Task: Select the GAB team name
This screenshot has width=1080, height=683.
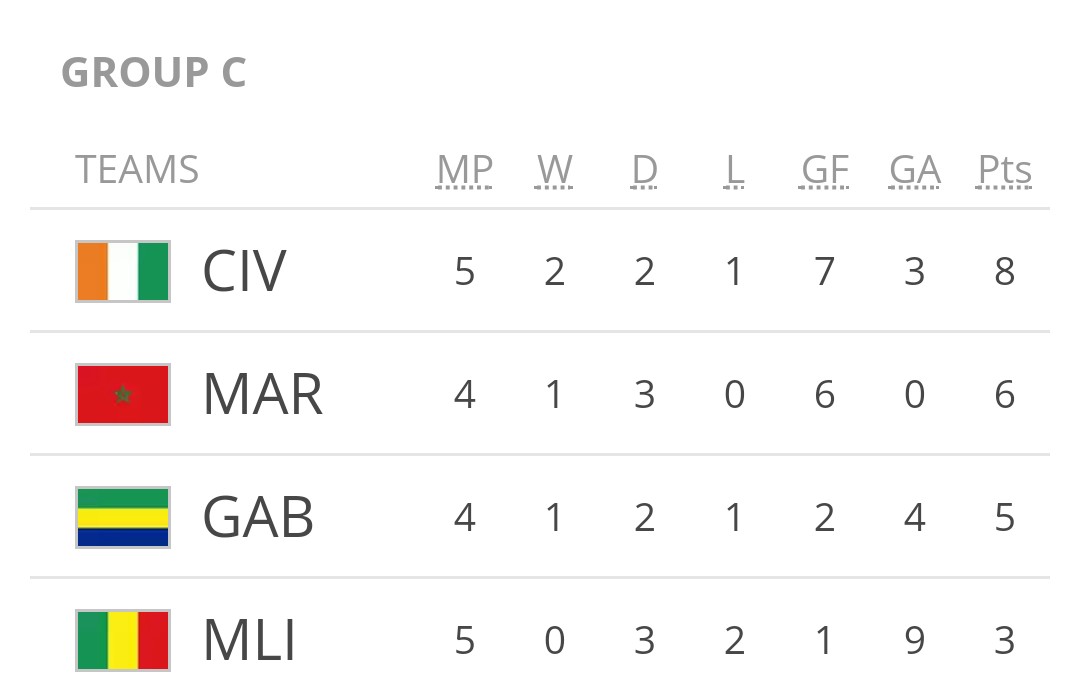Action: click(258, 517)
